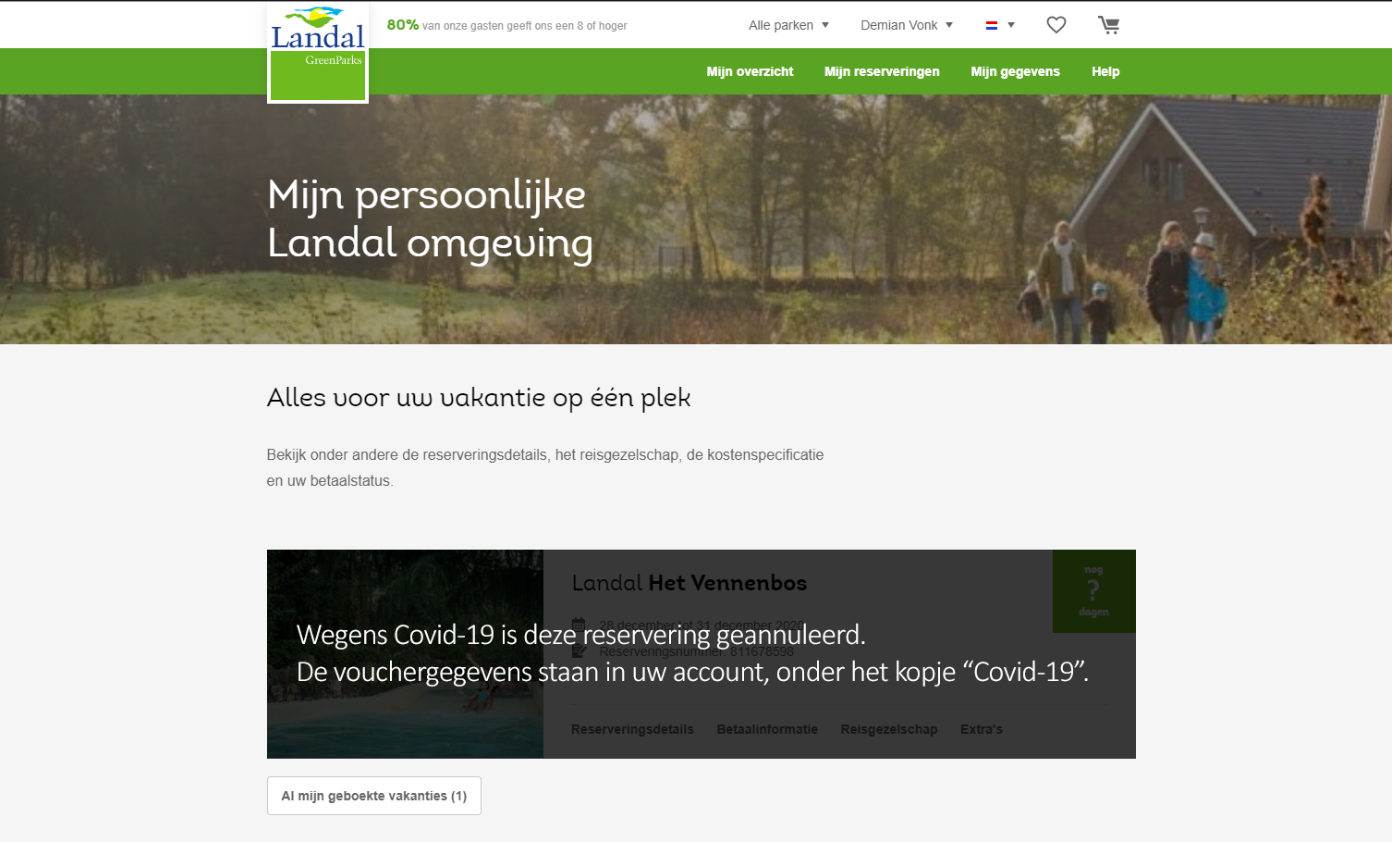The image size is (1392, 842).
Task: Open the Demian Vonk account dropdown
Action: click(x=907, y=25)
